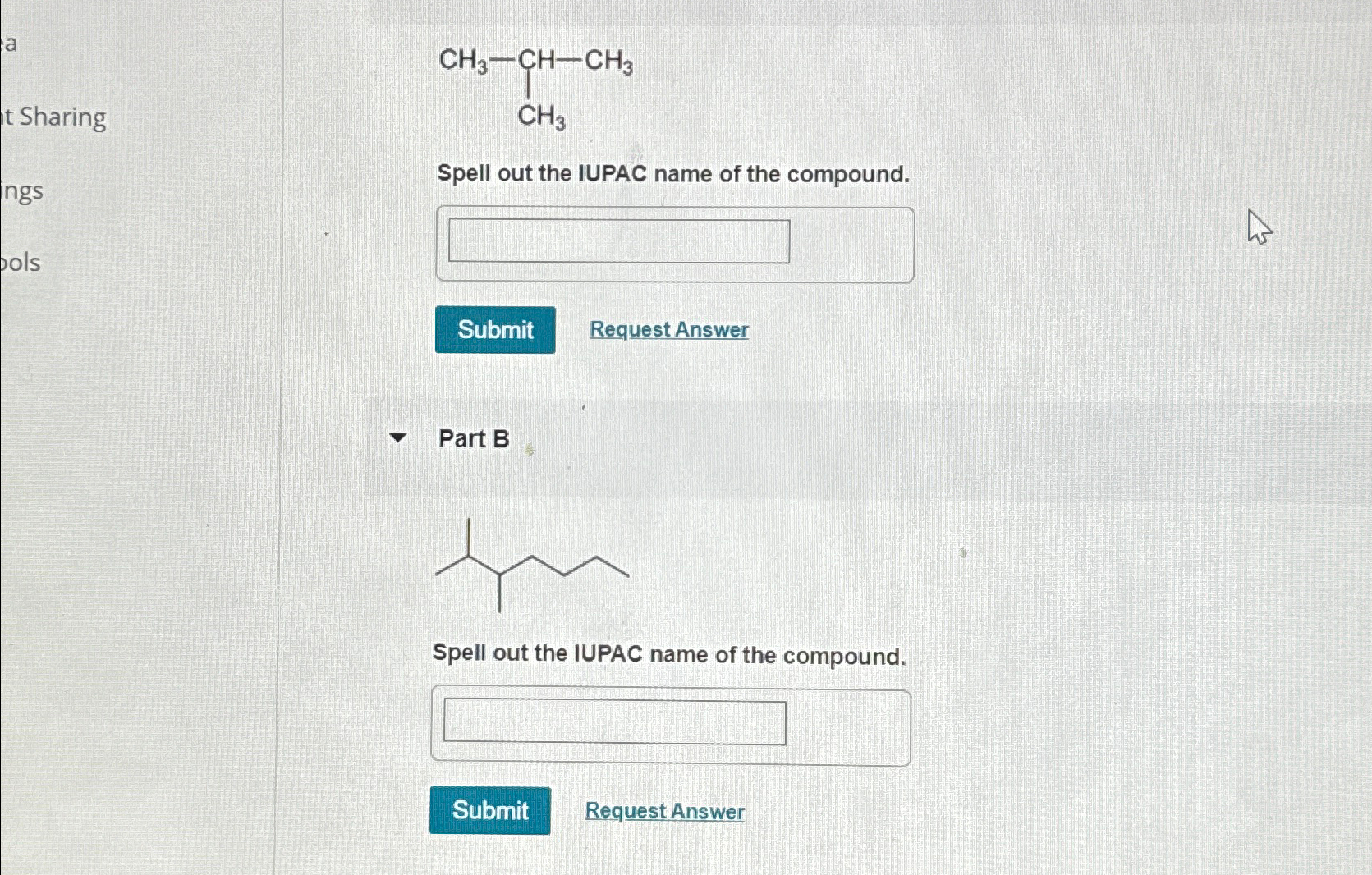Screen dimensions: 1372x875
Task: Click the methyl branch on the skeletal structure
Action: click(x=469, y=534)
